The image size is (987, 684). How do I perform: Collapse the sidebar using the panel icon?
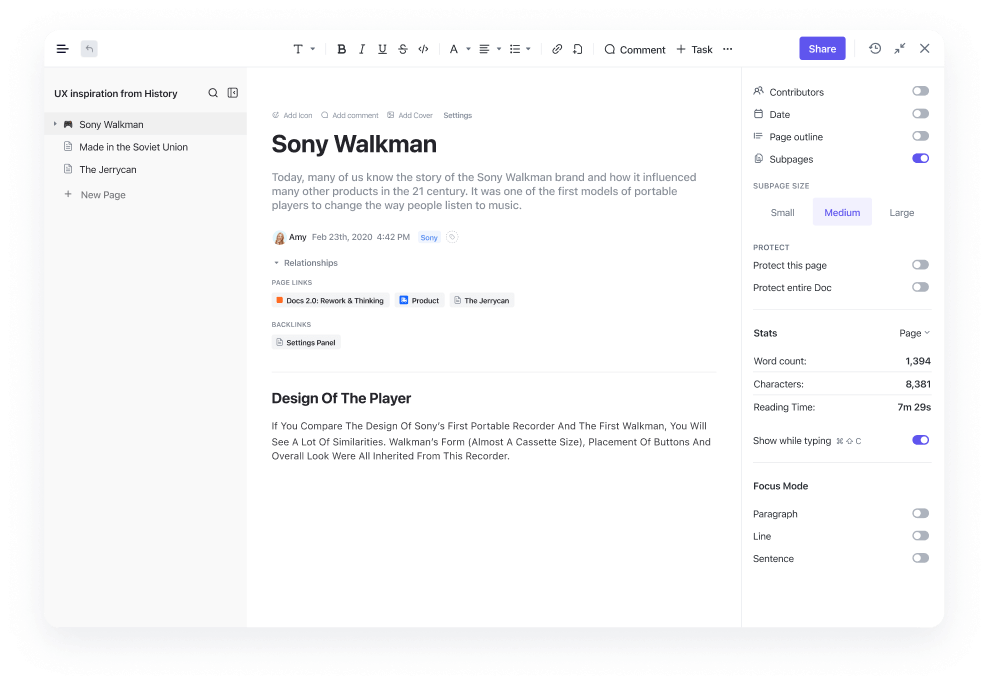(232, 92)
